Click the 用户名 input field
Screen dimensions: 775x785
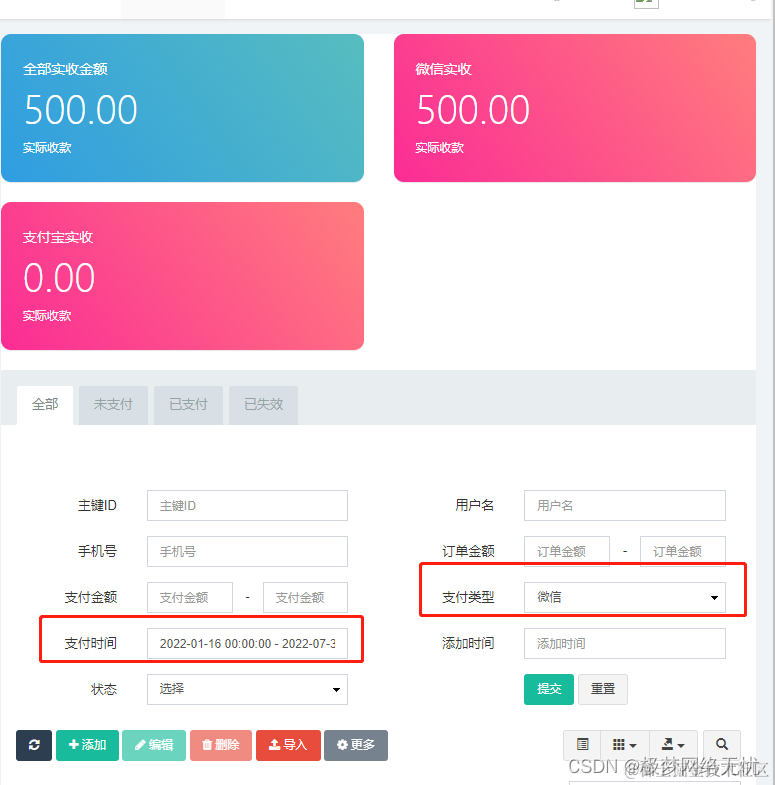tap(625, 506)
